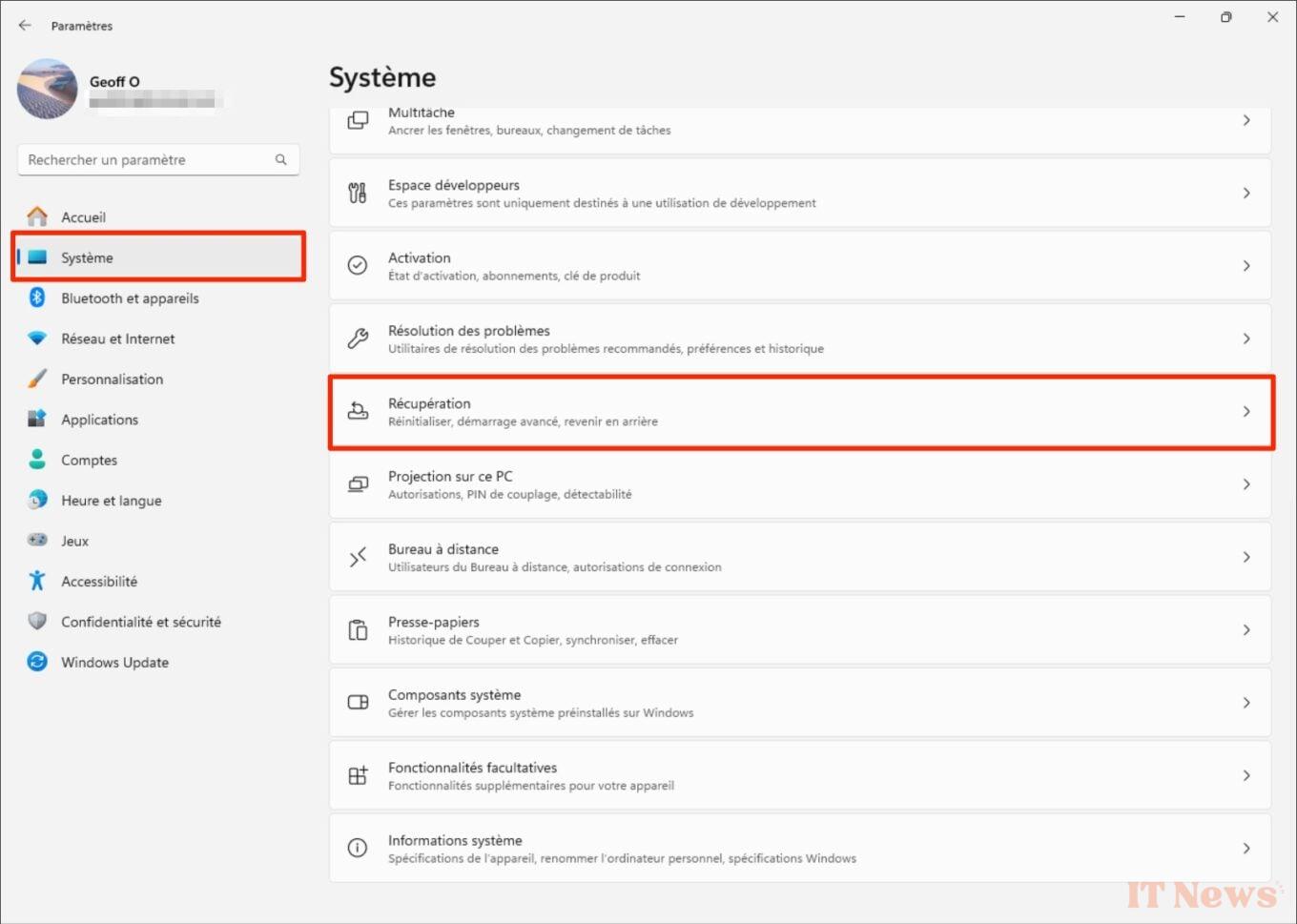Image resolution: width=1297 pixels, height=924 pixels.
Task: Click the search magnifier icon
Action: [280, 160]
